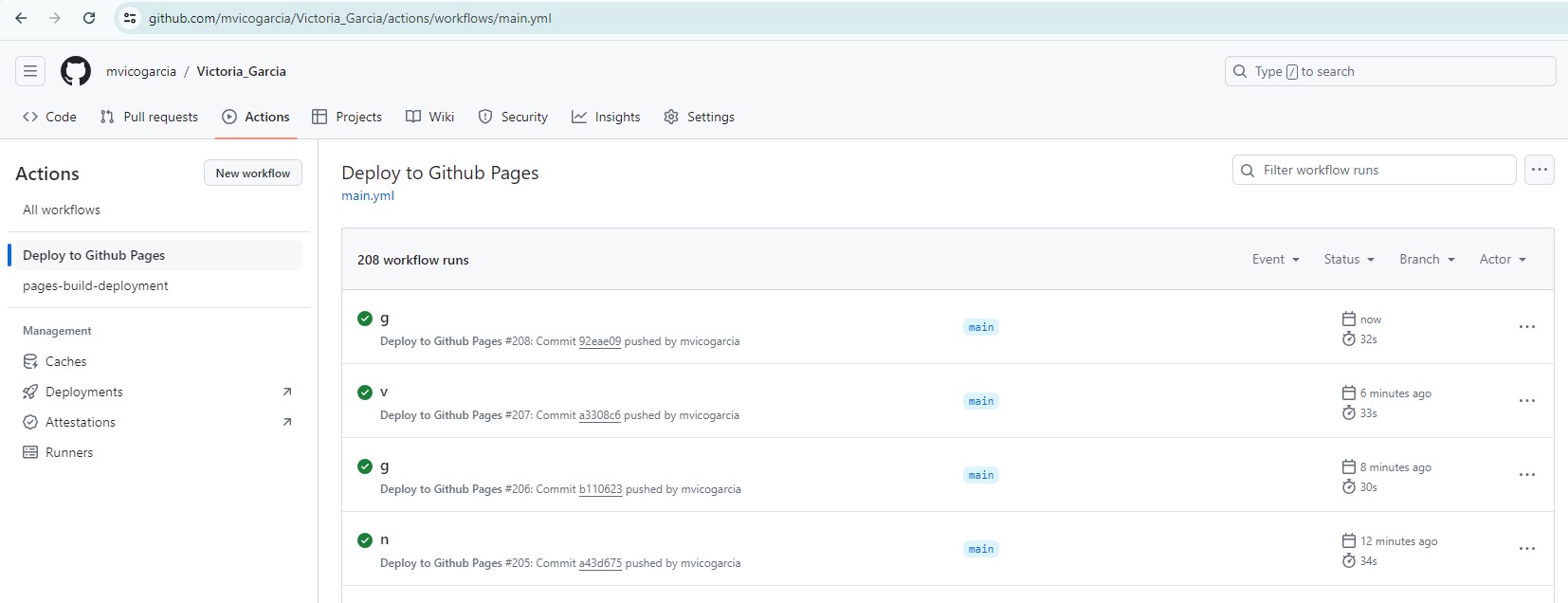
Task: Click the '12 minutes ago' timestamp
Action: tap(1399, 541)
